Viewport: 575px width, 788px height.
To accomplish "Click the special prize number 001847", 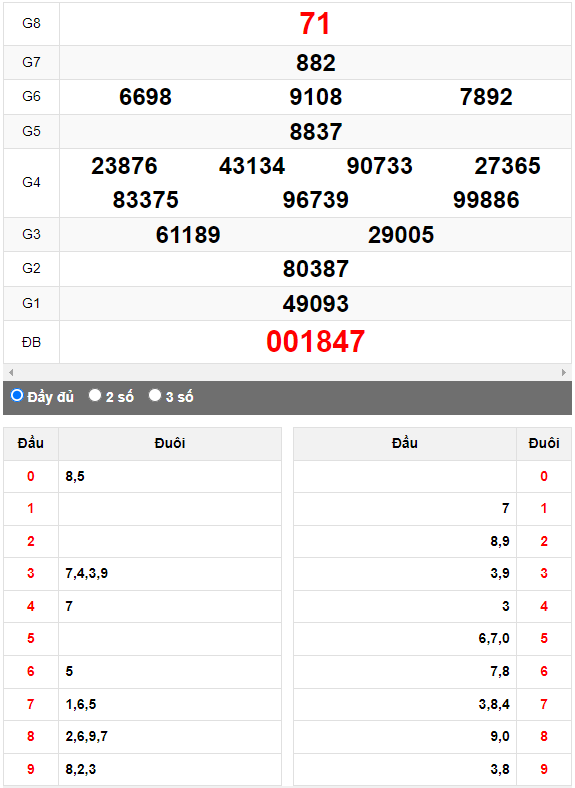I will click(x=316, y=342).
